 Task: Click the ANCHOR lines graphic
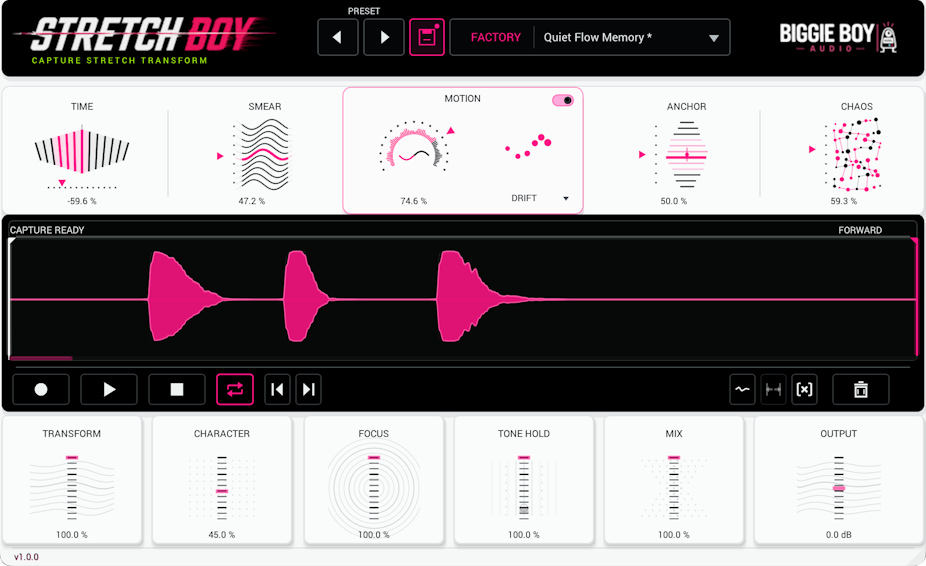point(686,154)
